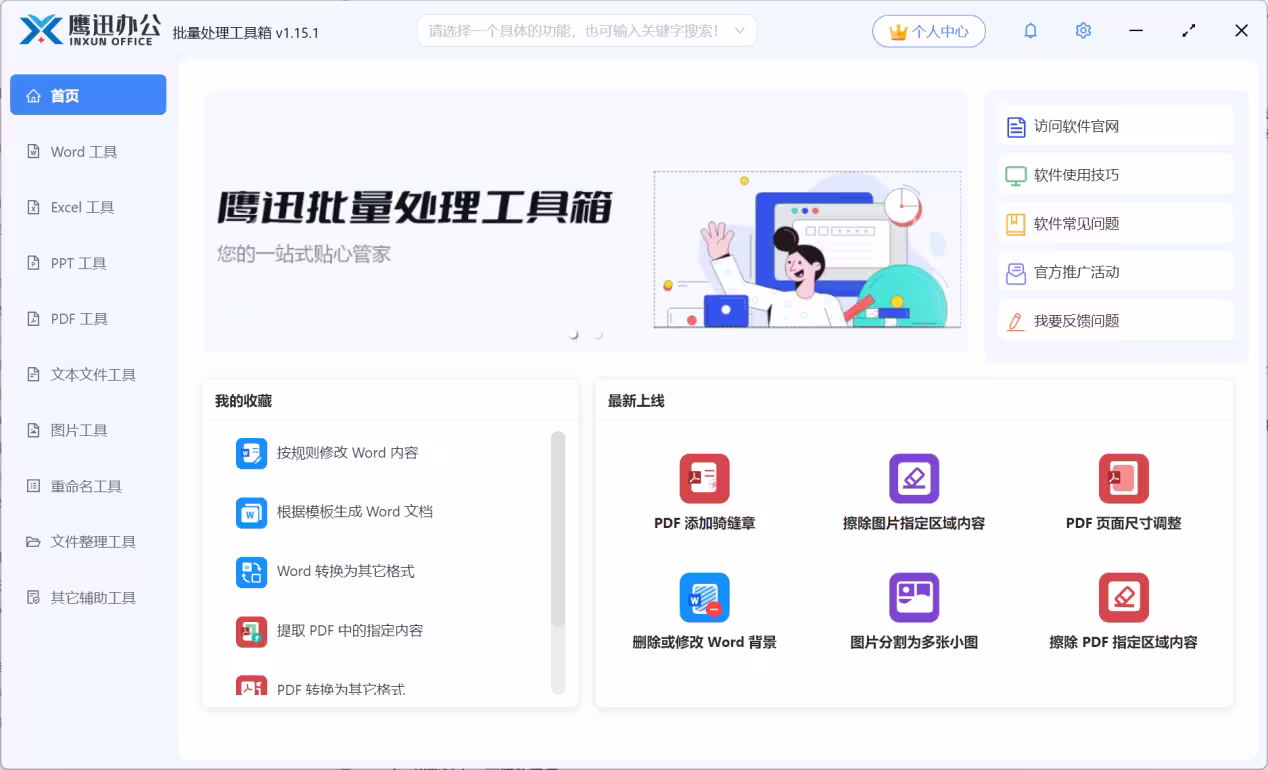This screenshot has height=770, width=1268.
Task: Click the 批量处理工具箱 v1.15.1 title text
Action: (x=246, y=32)
